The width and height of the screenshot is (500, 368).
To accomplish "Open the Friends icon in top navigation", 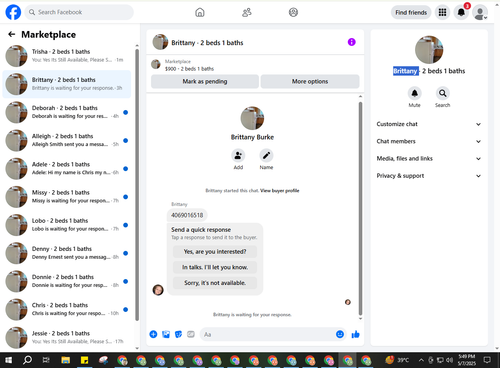I will tap(247, 12).
